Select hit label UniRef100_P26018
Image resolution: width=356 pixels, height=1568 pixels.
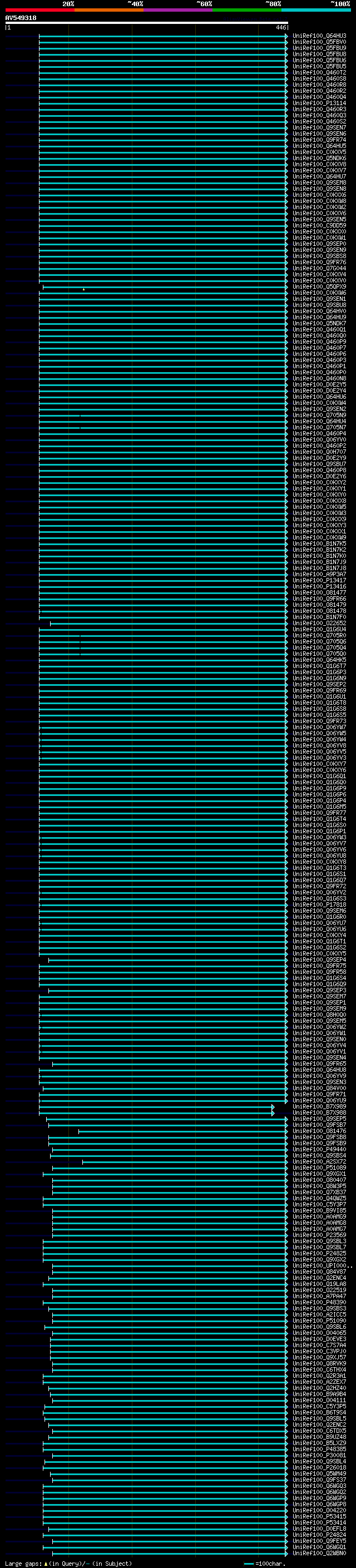(319, 1467)
